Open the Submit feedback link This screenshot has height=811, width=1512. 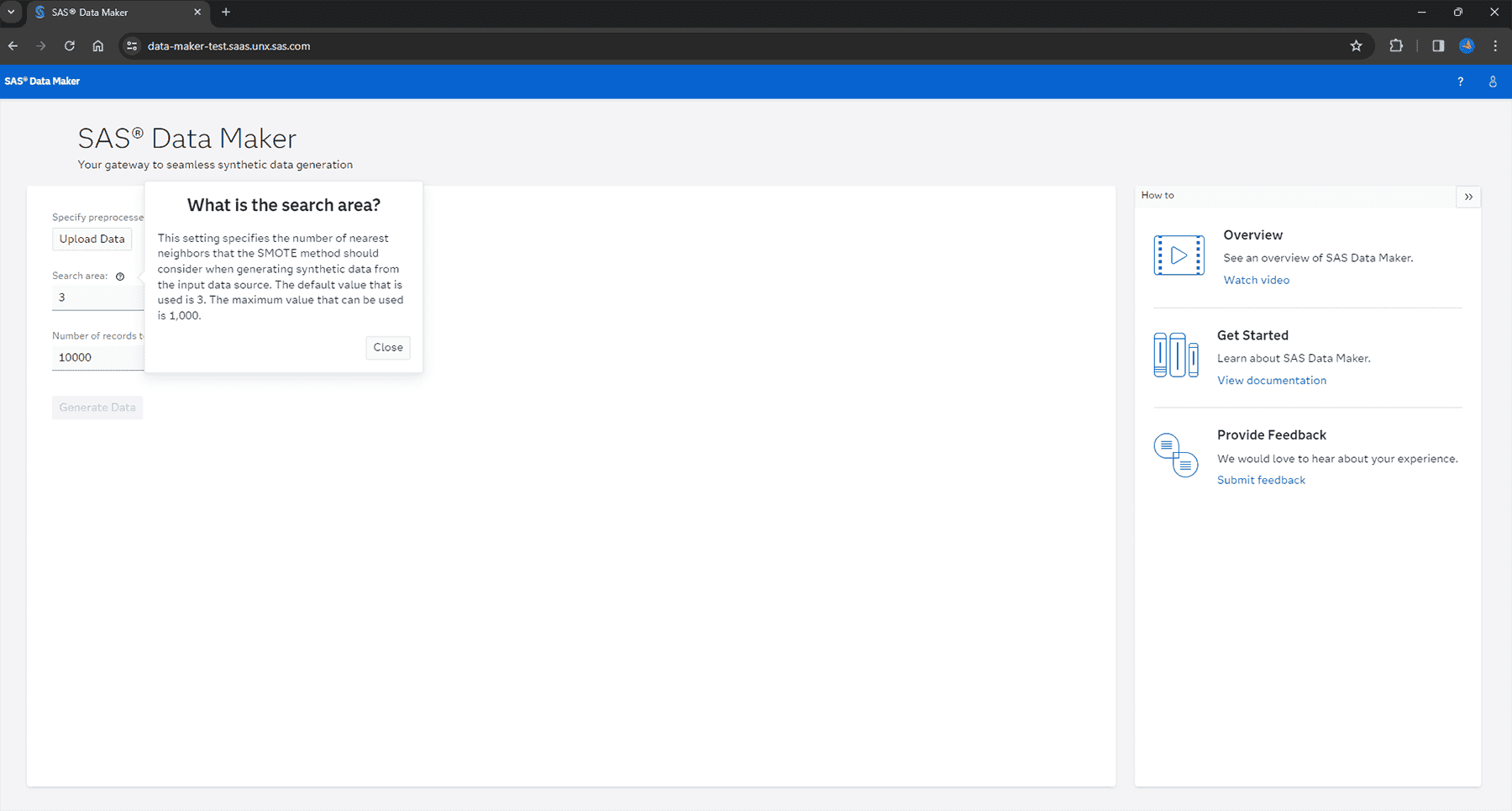[1260, 479]
